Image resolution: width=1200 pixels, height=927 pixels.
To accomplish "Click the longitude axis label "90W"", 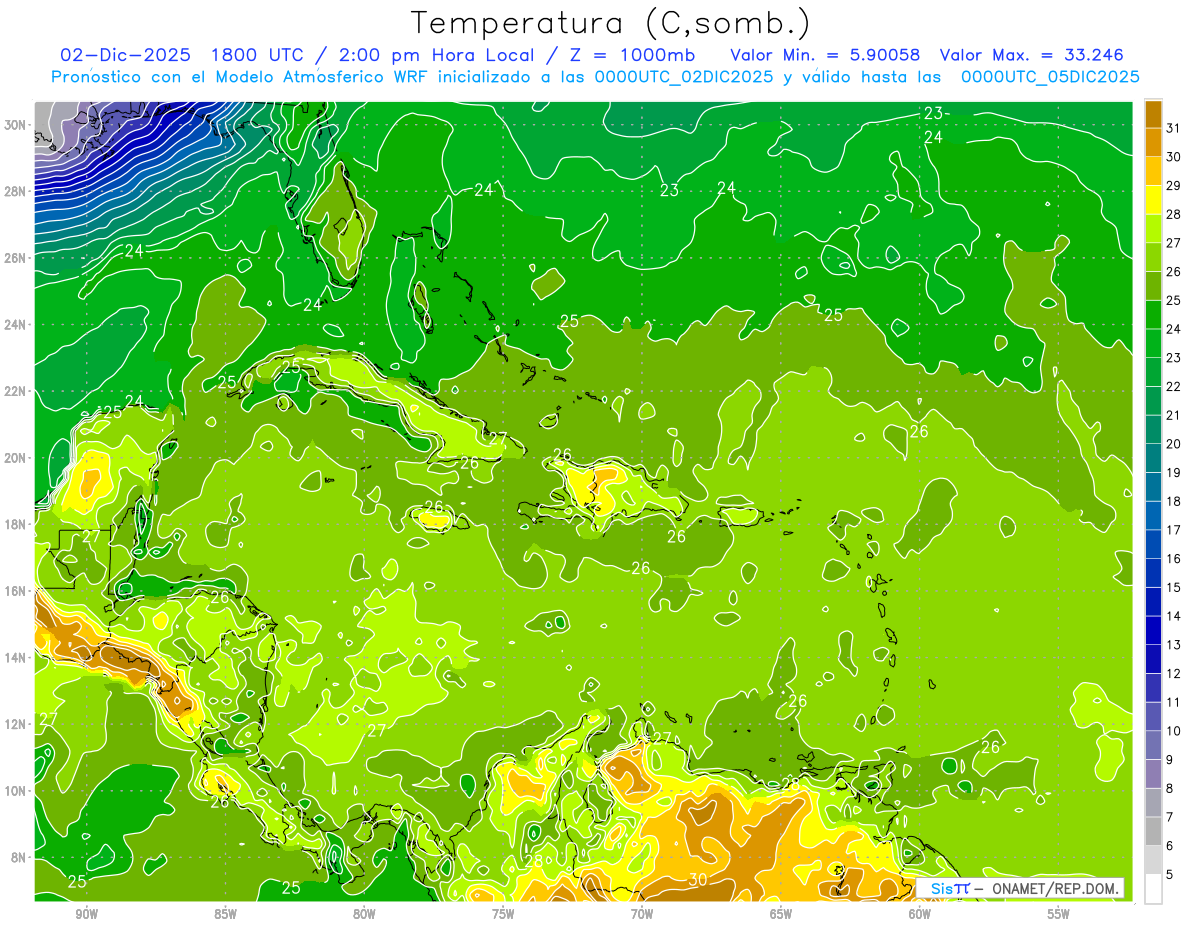I will point(86,913).
